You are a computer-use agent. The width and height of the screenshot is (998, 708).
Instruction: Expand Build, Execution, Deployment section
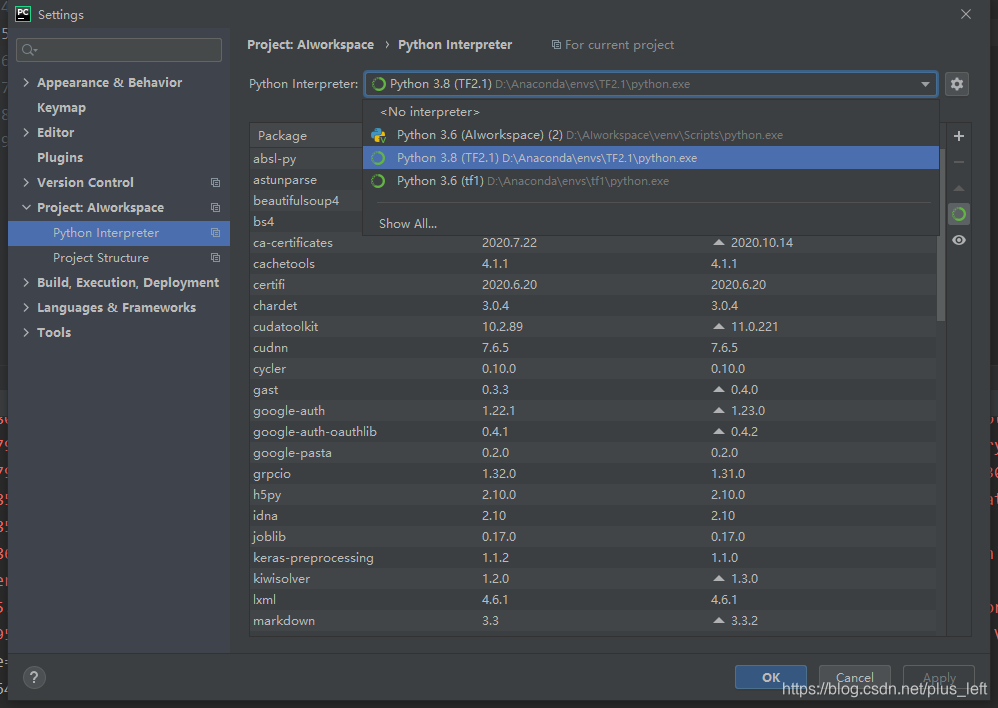click(26, 283)
